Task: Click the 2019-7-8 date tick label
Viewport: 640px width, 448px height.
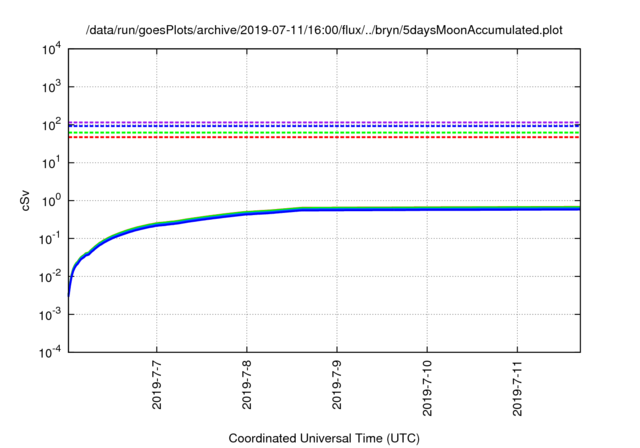Action: tap(247, 385)
